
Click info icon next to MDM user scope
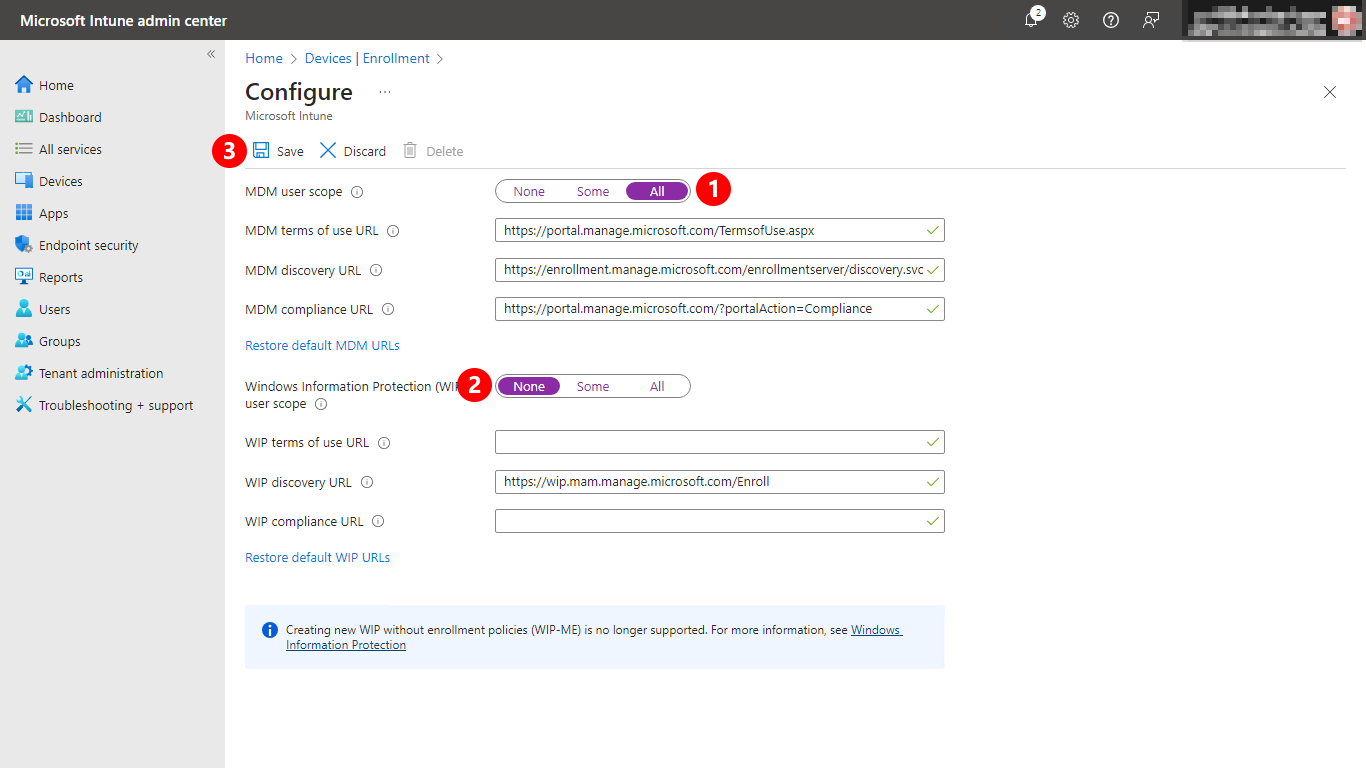click(357, 192)
